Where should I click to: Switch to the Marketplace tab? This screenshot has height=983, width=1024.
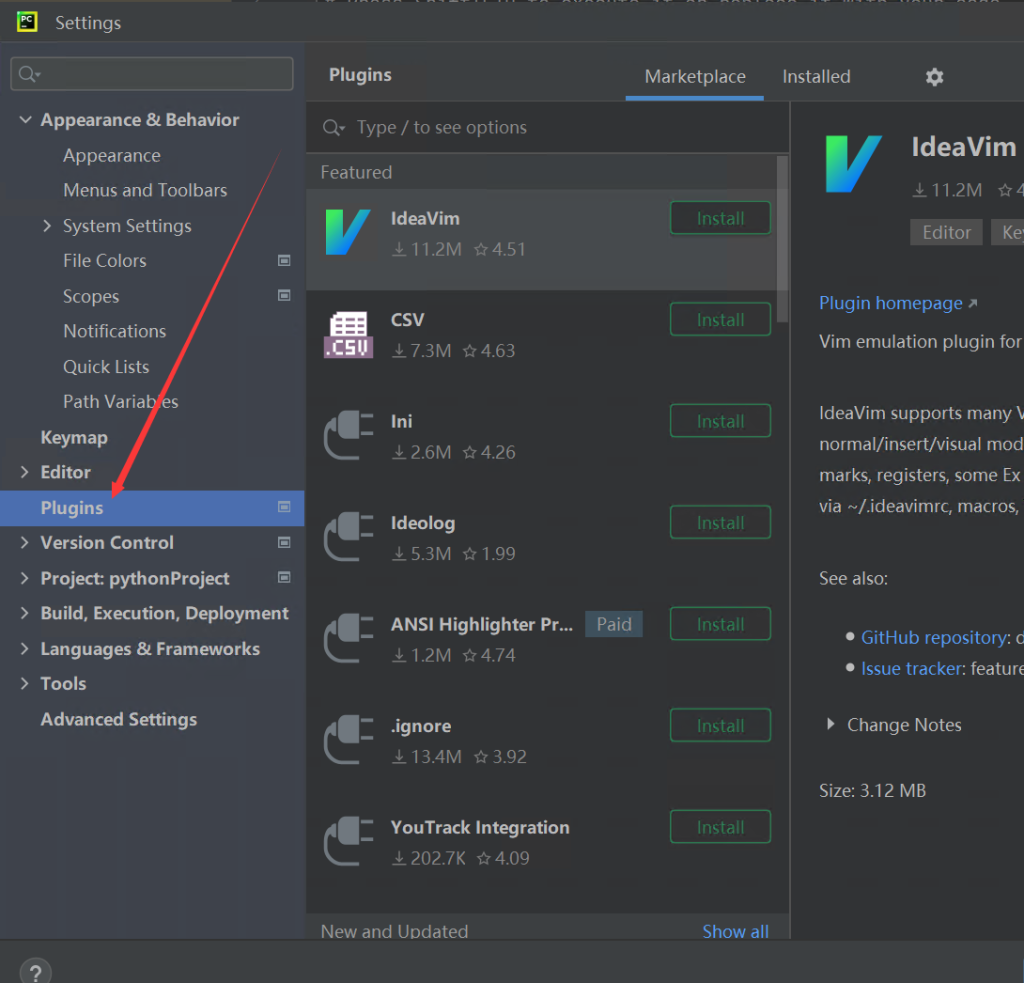695,76
